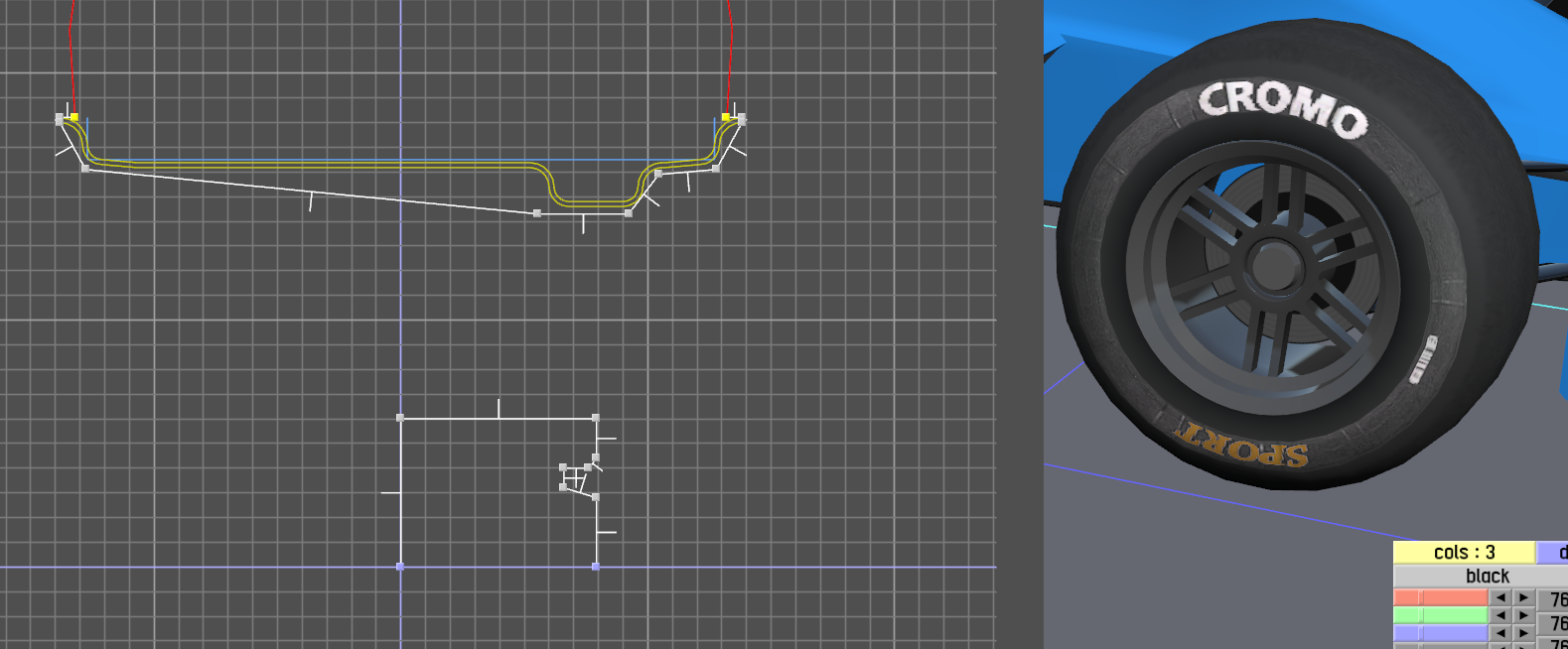Click the yellow 'cols : 3' button

(x=1464, y=553)
